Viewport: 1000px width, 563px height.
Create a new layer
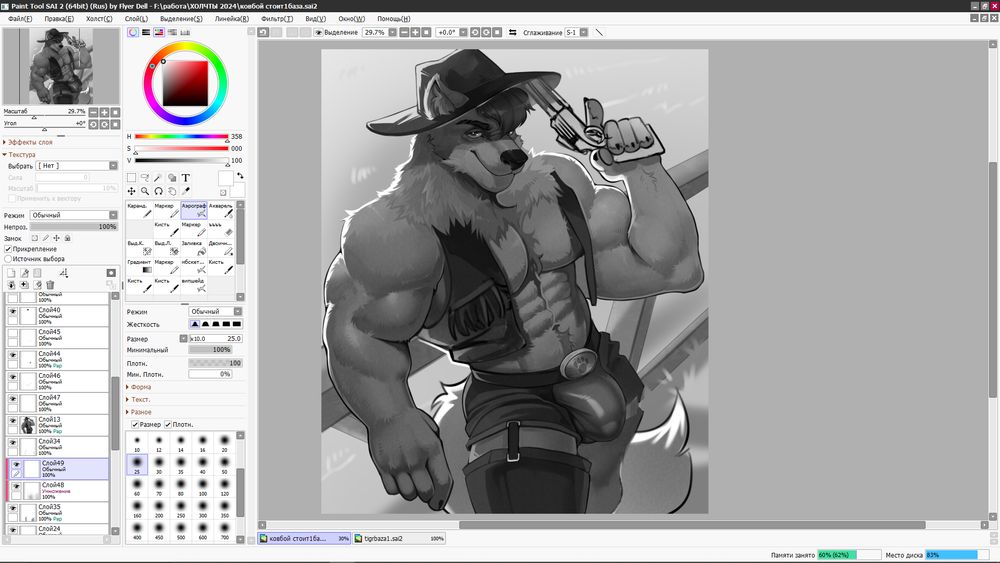pyautogui.click(x=11, y=273)
